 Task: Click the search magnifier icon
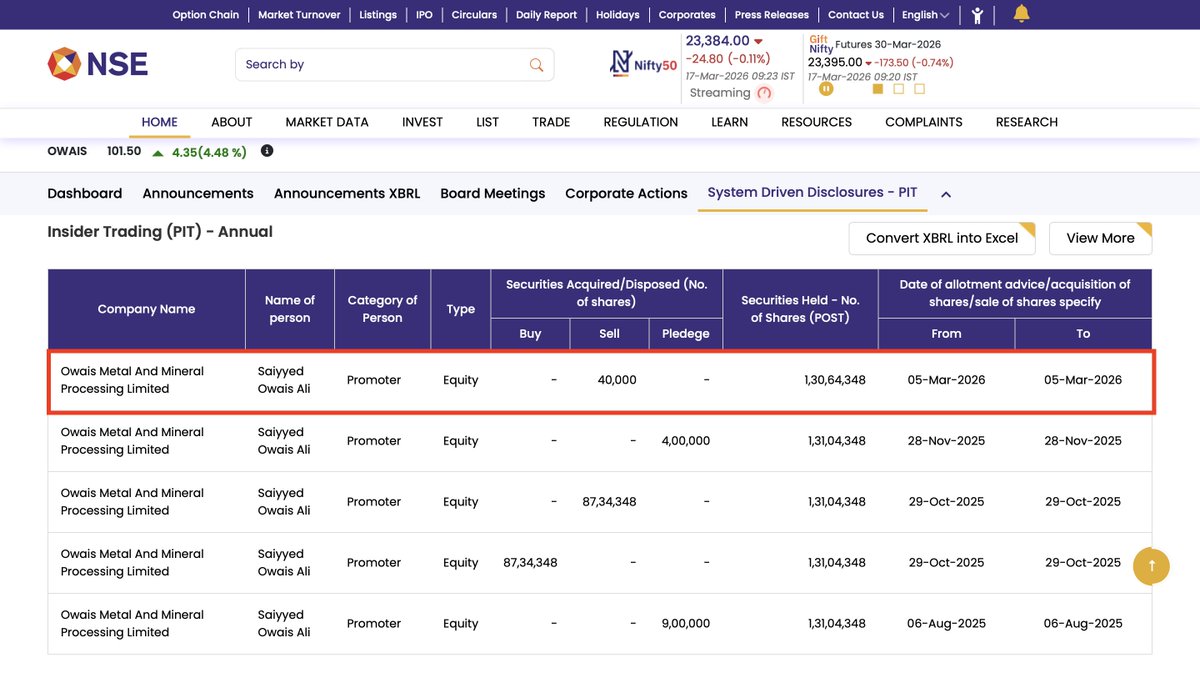coord(537,65)
